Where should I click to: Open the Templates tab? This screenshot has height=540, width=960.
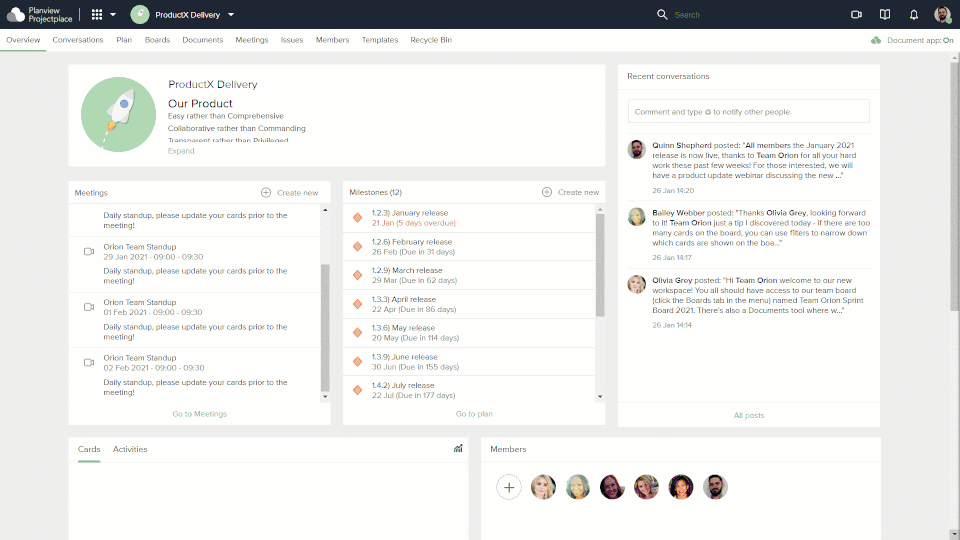point(380,40)
